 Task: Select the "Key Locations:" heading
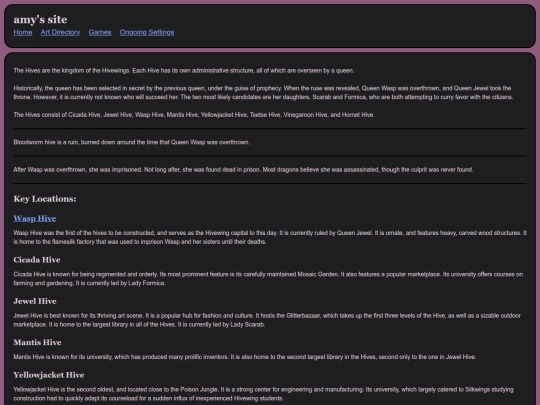point(45,199)
